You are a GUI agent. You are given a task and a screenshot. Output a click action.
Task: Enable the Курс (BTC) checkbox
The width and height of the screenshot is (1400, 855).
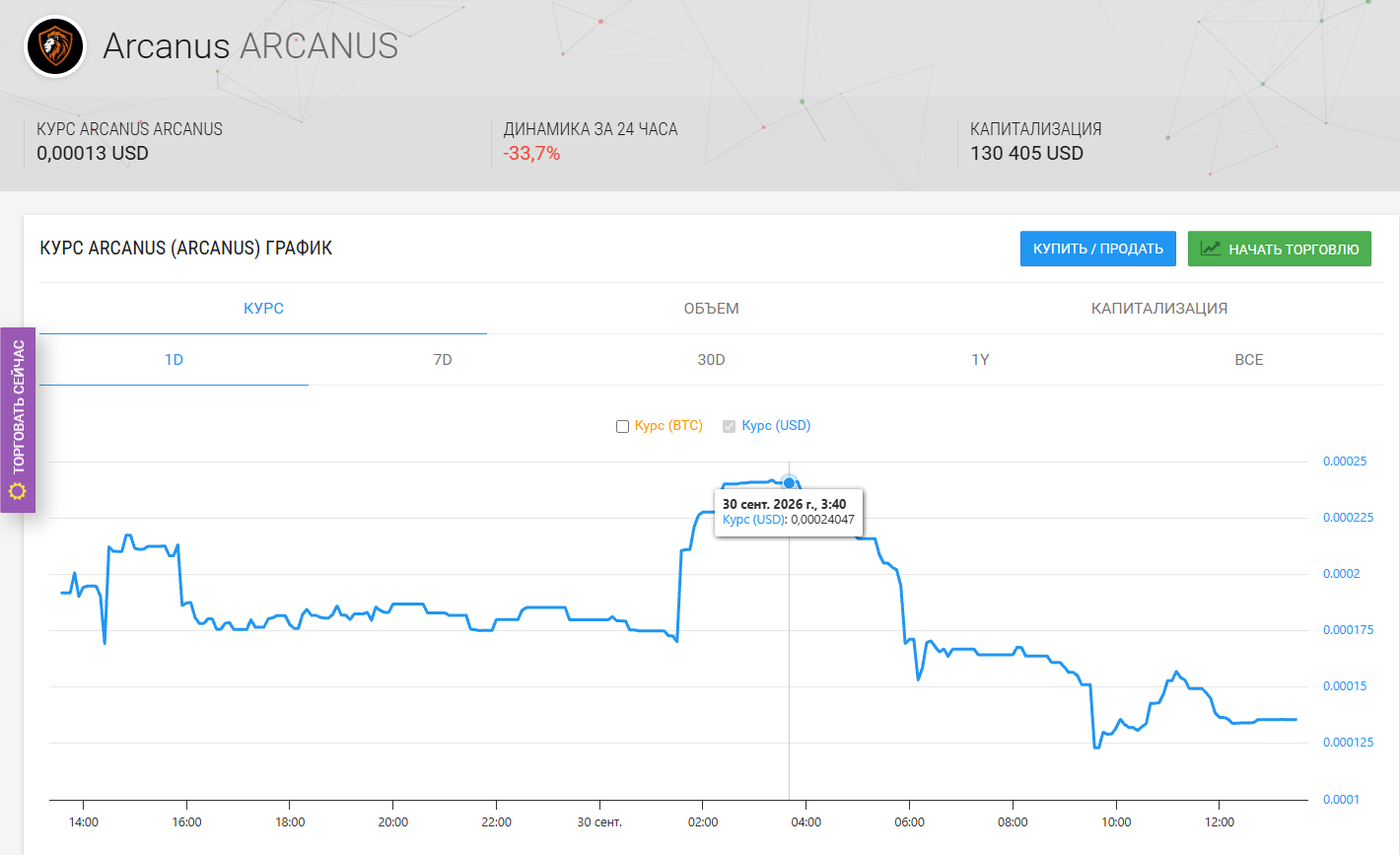622,426
